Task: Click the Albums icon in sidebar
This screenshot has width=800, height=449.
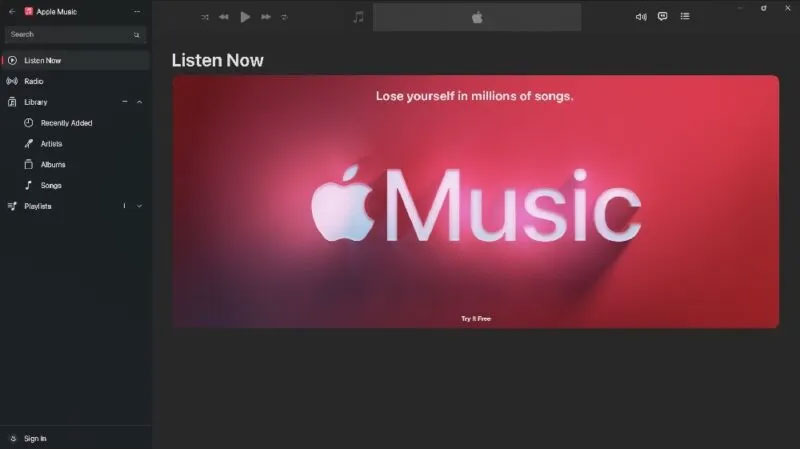Action: click(x=29, y=164)
